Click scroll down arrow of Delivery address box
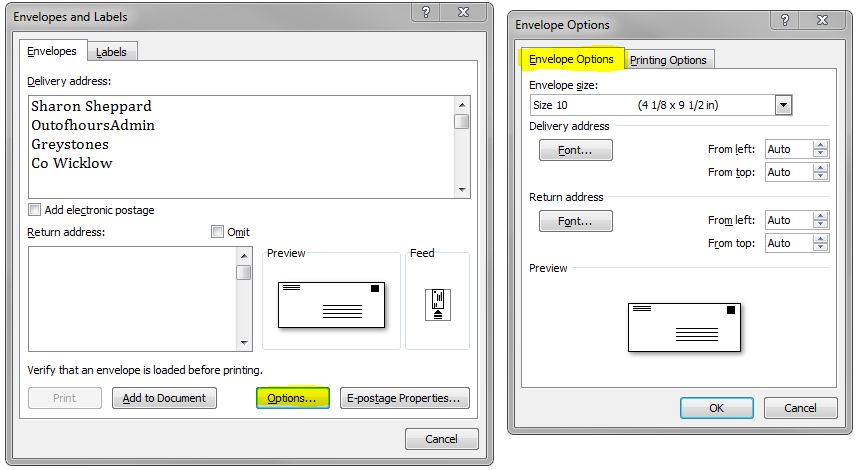The width and height of the screenshot is (859, 470). click(x=462, y=190)
